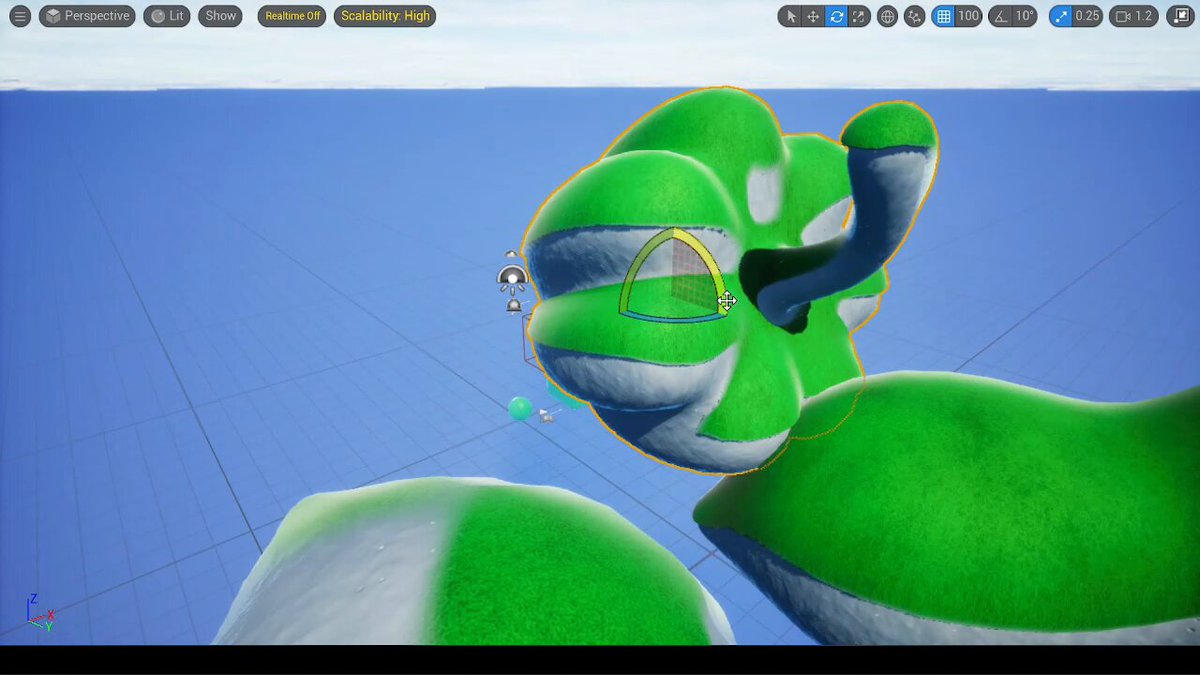
Task: Select the teal sphere actor in viewport
Action: click(520, 408)
